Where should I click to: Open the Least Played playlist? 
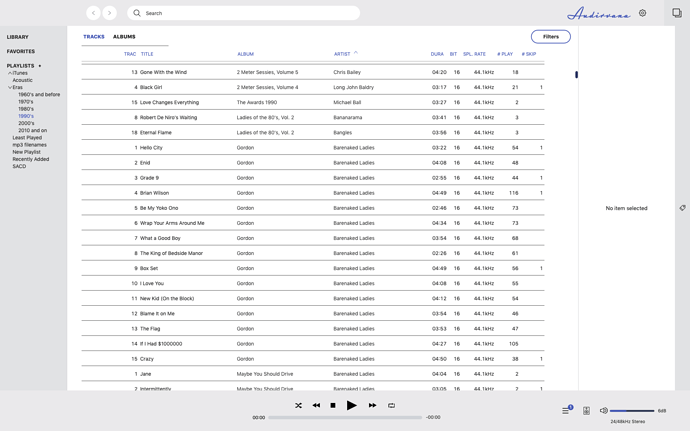(x=27, y=138)
